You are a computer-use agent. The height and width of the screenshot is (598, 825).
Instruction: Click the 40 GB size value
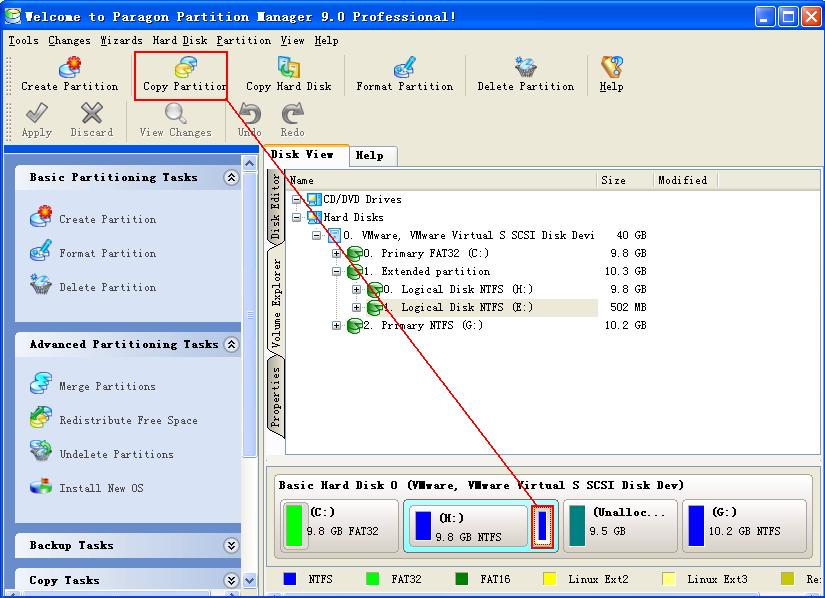click(x=631, y=235)
